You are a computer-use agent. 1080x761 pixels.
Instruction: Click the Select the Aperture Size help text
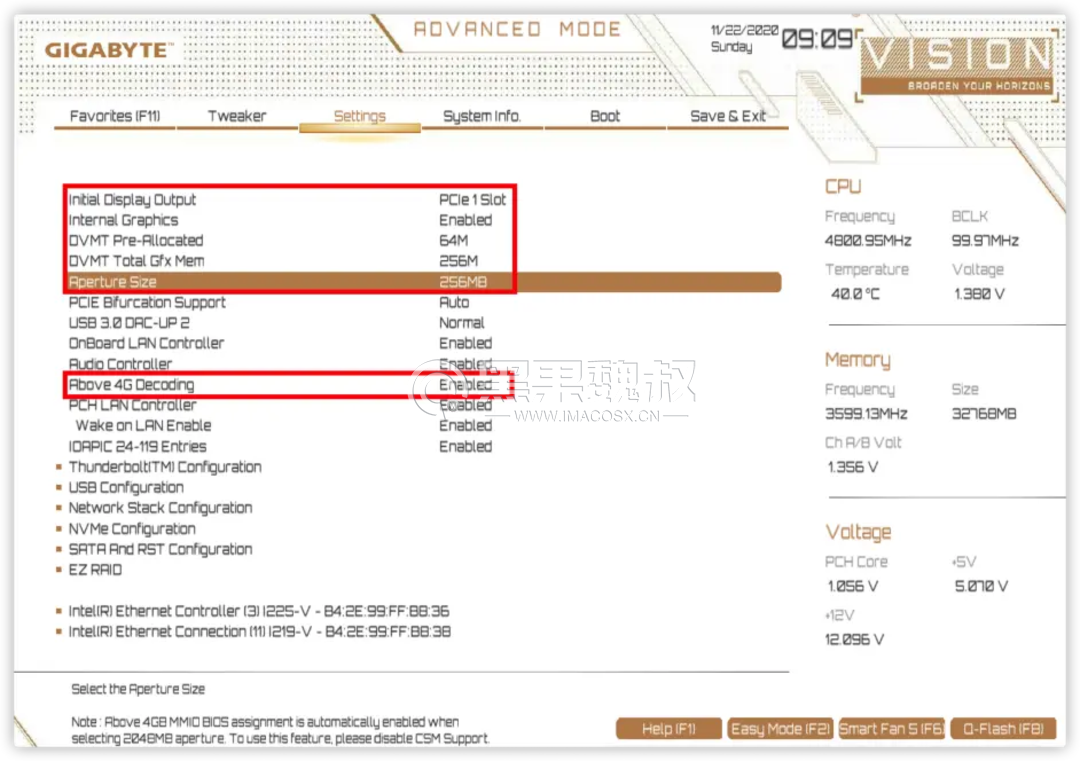point(138,689)
